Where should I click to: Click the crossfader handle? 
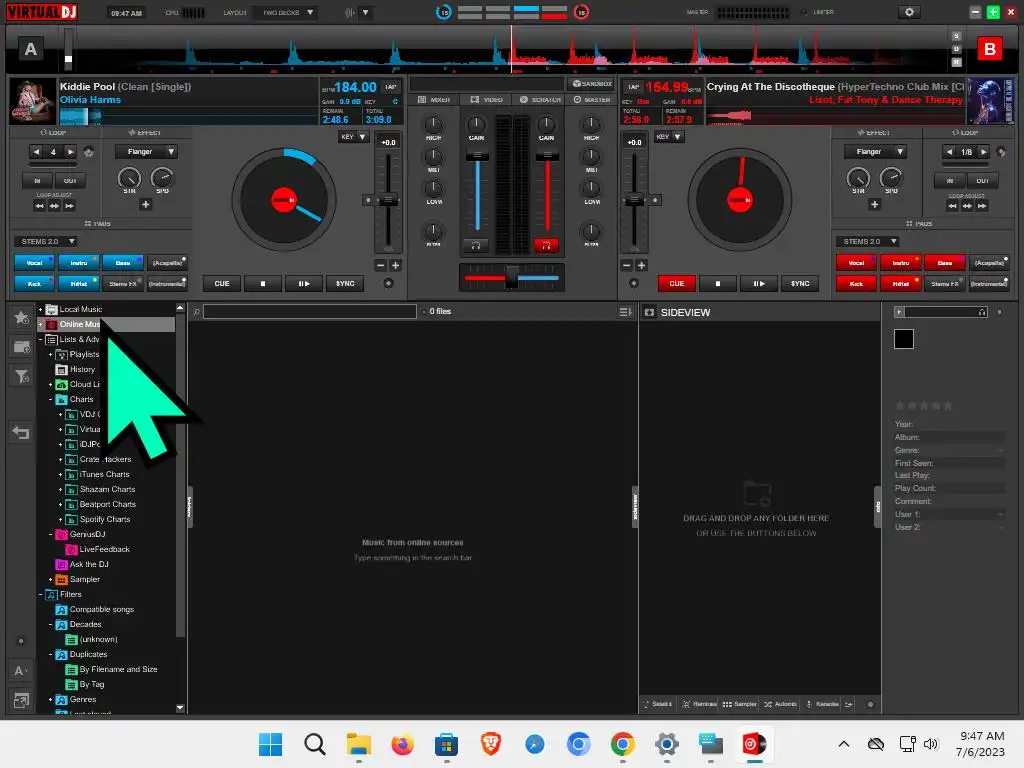coord(512,278)
